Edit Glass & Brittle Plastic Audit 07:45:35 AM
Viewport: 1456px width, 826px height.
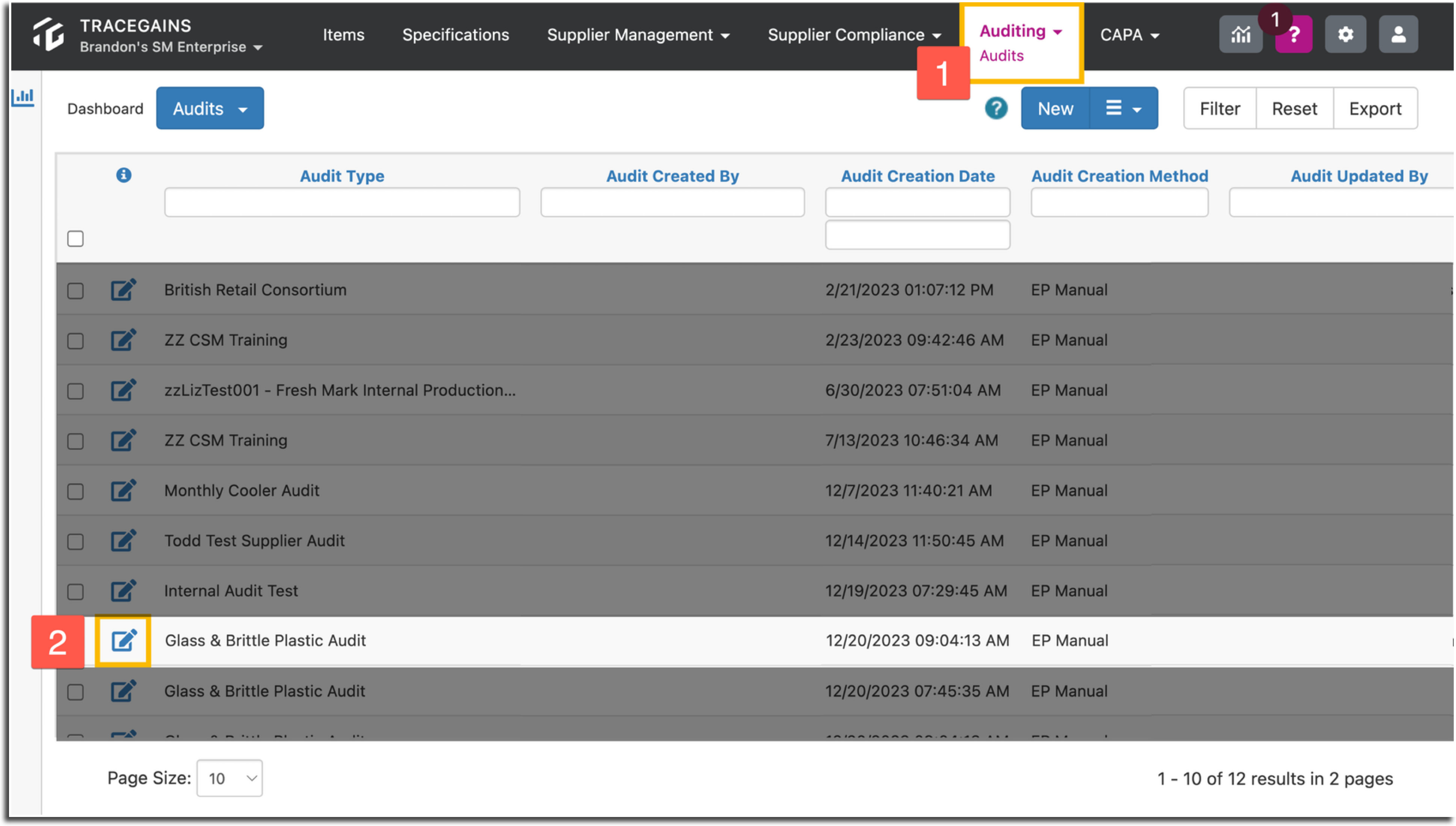point(124,691)
